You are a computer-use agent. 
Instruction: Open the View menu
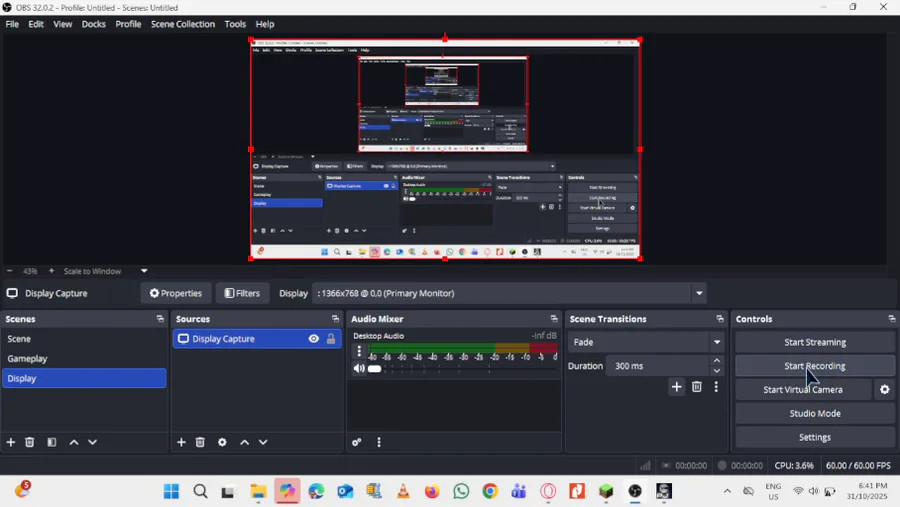click(x=63, y=24)
